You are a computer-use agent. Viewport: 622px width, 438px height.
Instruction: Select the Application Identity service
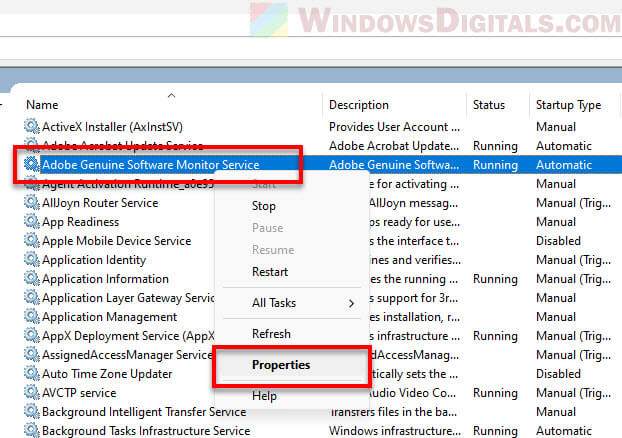coord(94,260)
